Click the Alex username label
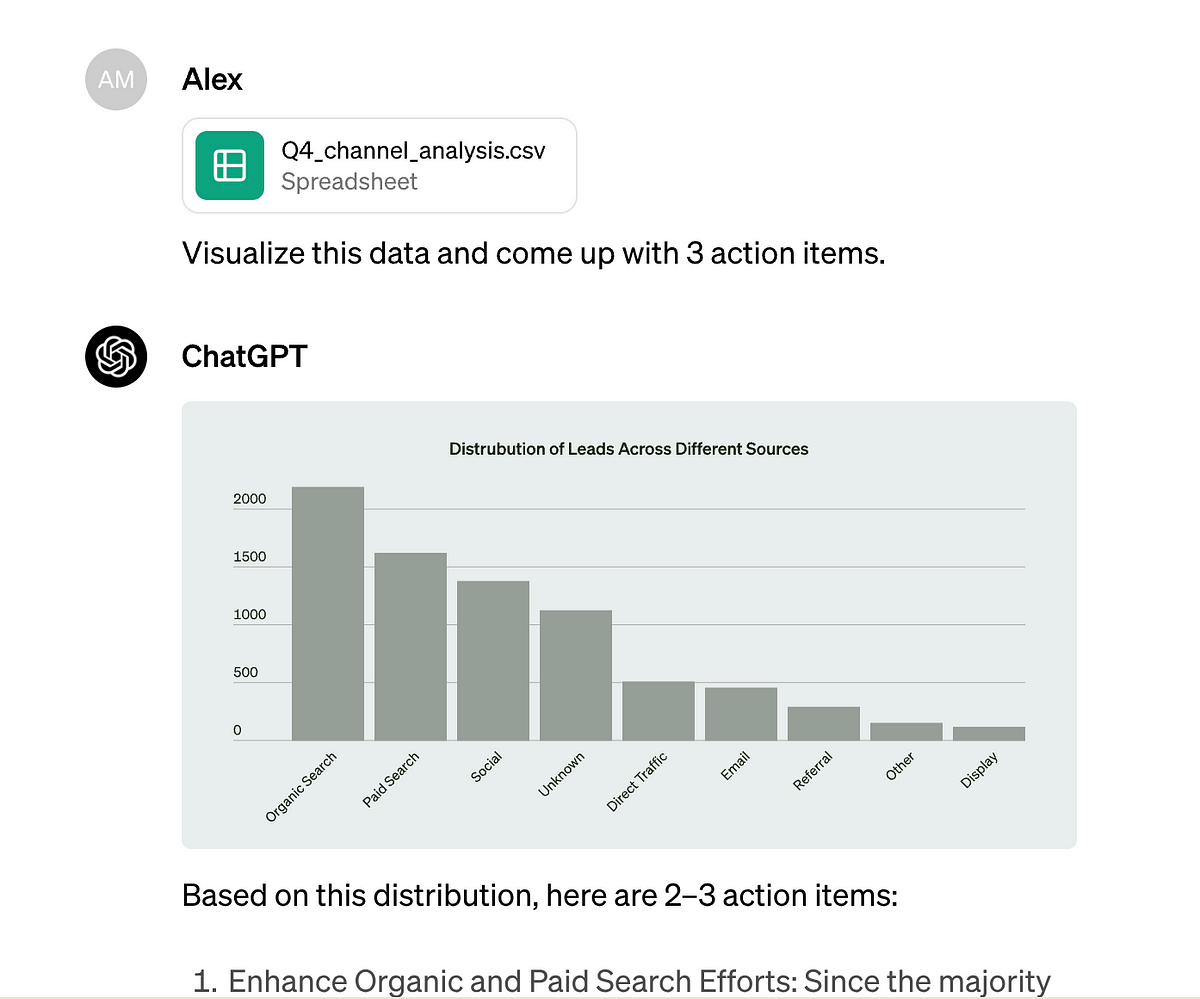The image size is (1200, 999). 212,79
